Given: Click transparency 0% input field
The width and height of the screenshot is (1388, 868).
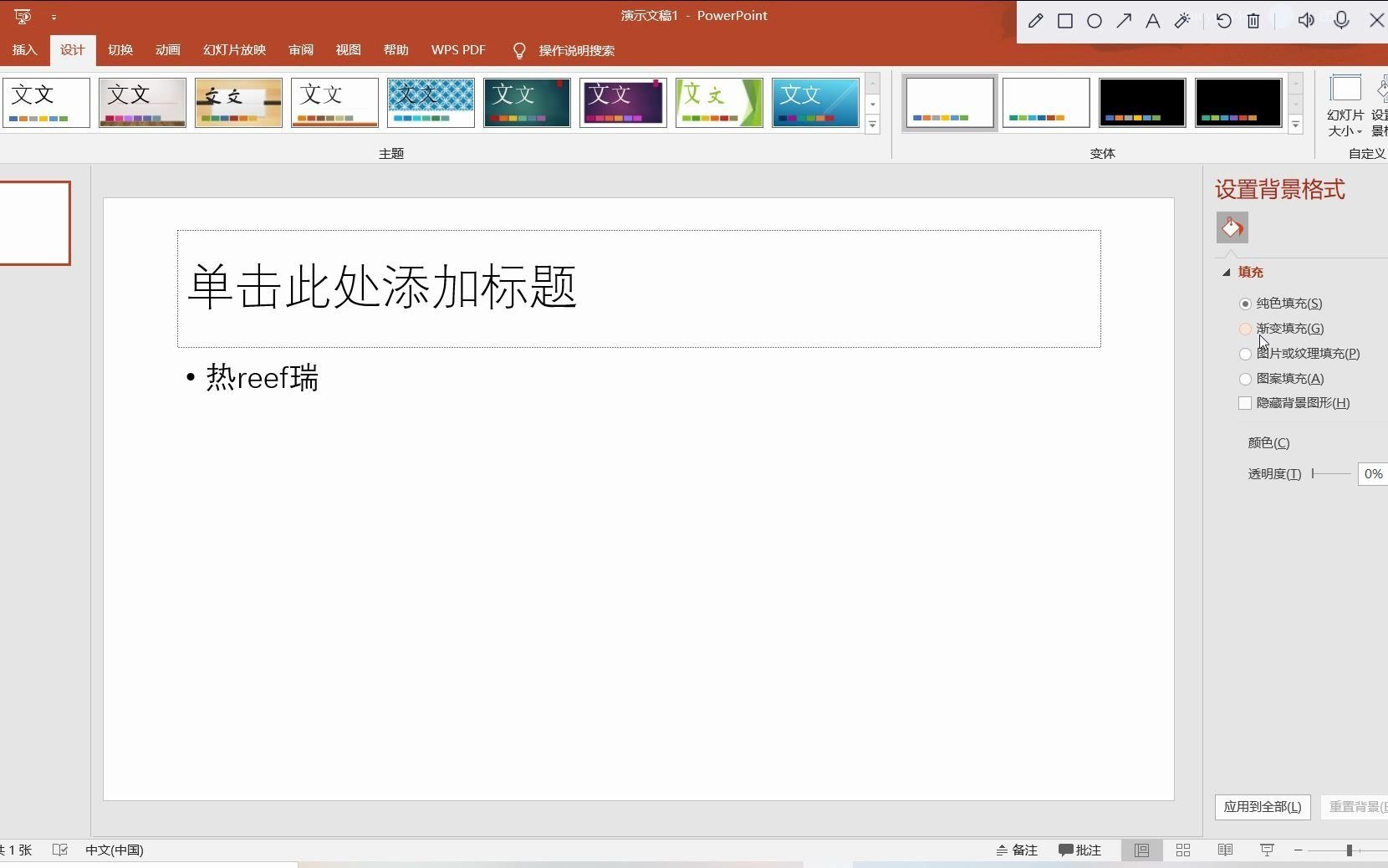Looking at the screenshot, I should [x=1373, y=473].
